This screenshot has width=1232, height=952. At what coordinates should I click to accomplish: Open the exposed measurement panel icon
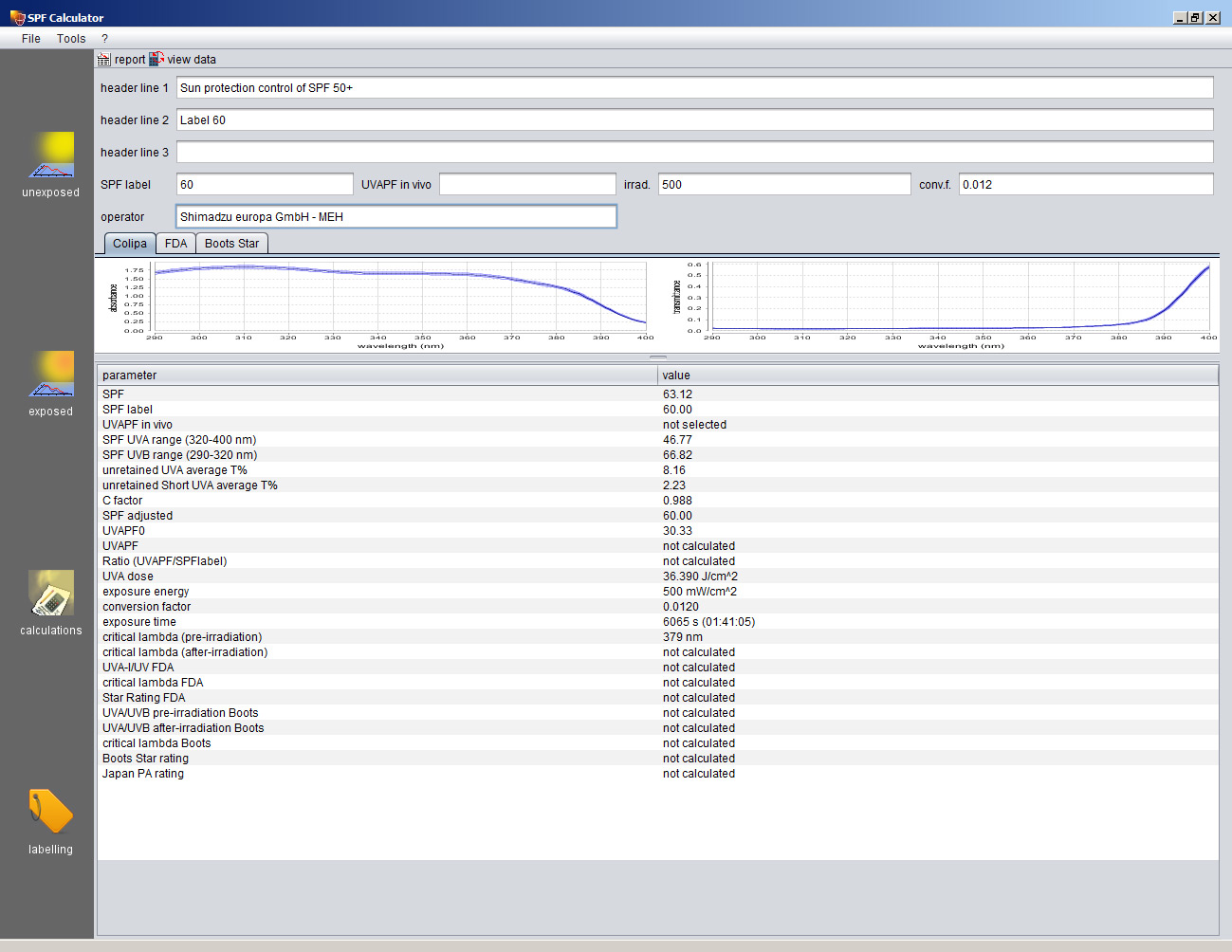click(51, 375)
